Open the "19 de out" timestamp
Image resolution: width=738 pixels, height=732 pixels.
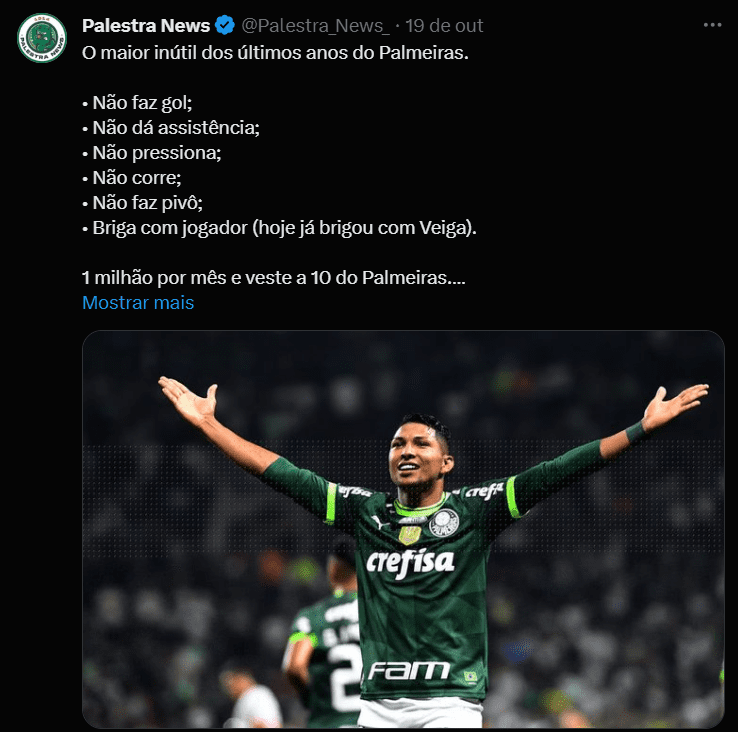tap(449, 25)
